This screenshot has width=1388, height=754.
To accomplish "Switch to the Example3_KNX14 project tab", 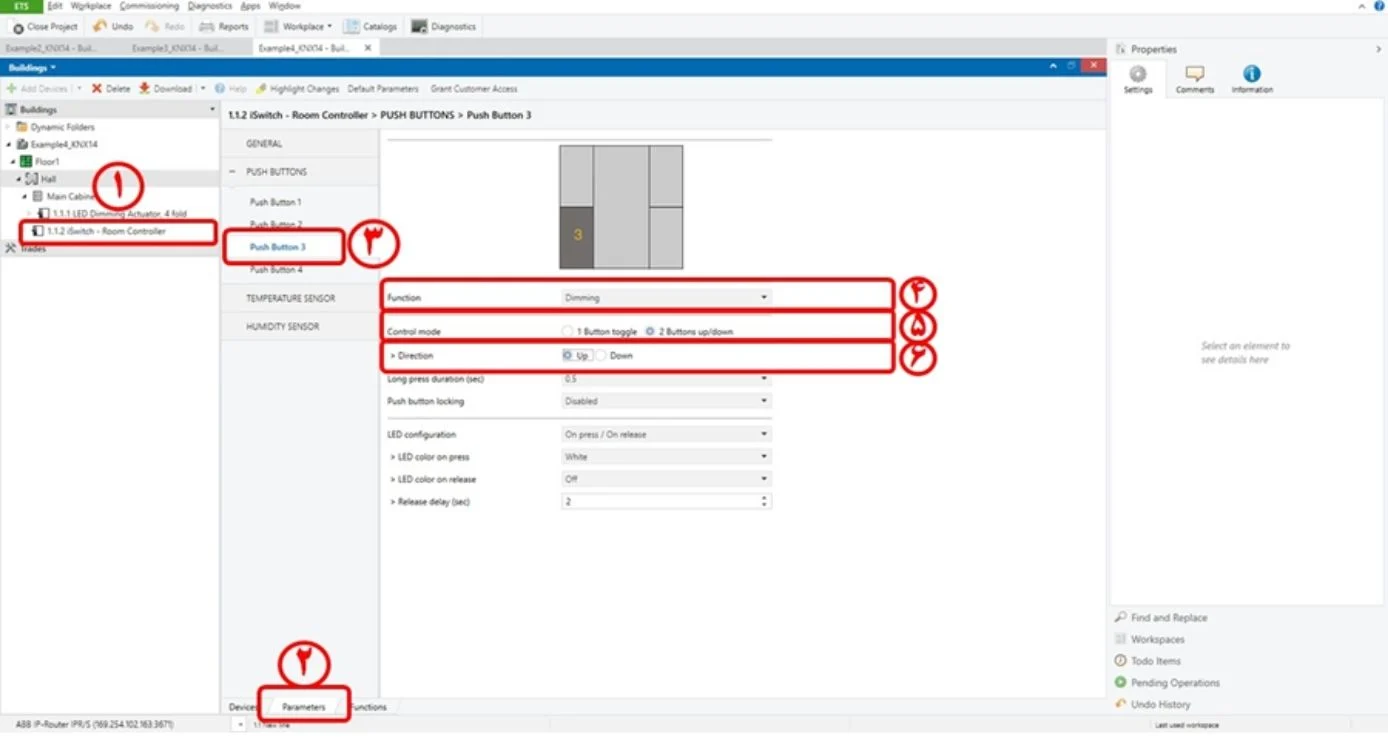I will point(178,48).
